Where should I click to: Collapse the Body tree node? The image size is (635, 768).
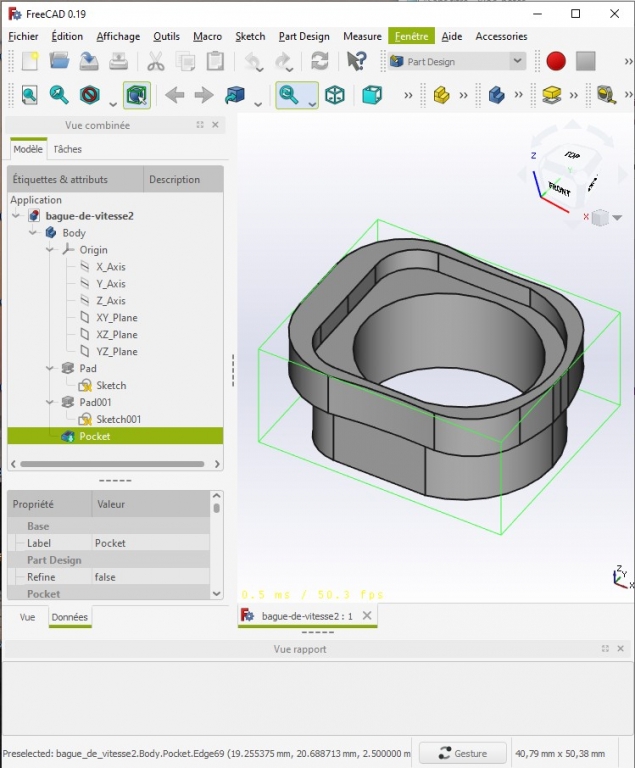33,233
